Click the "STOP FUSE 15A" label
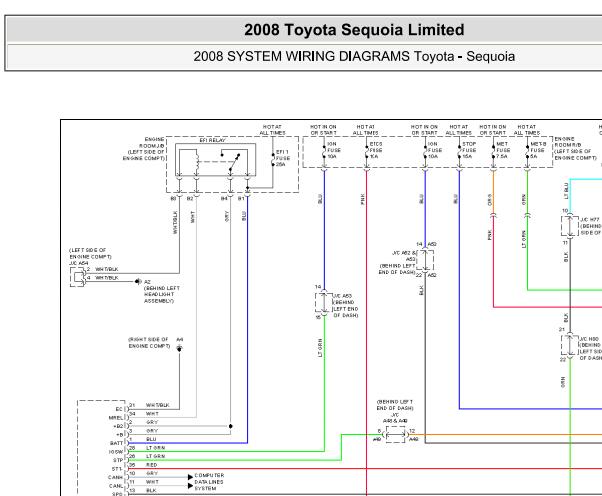 (469, 150)
